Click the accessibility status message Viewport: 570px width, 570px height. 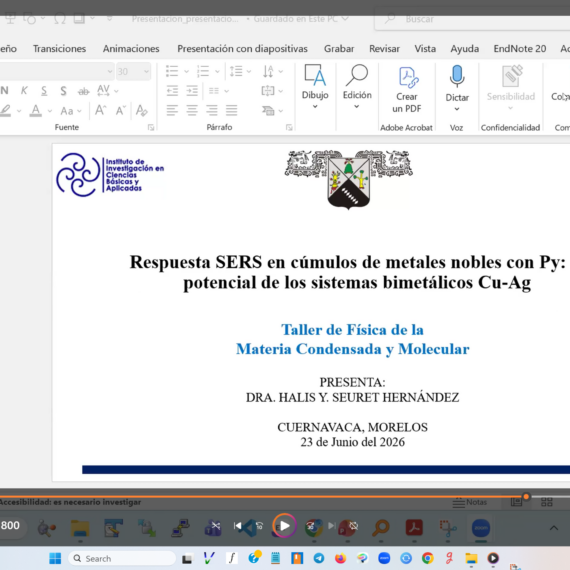(x=70, y=502)
